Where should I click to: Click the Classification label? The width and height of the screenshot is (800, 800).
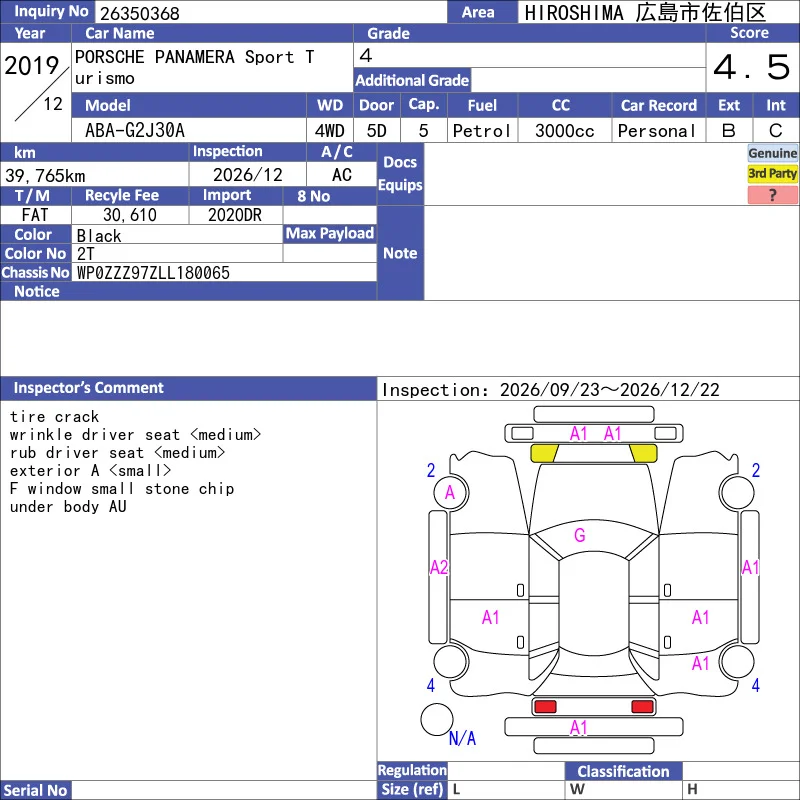pyautogui.click(x=623, y=771)
